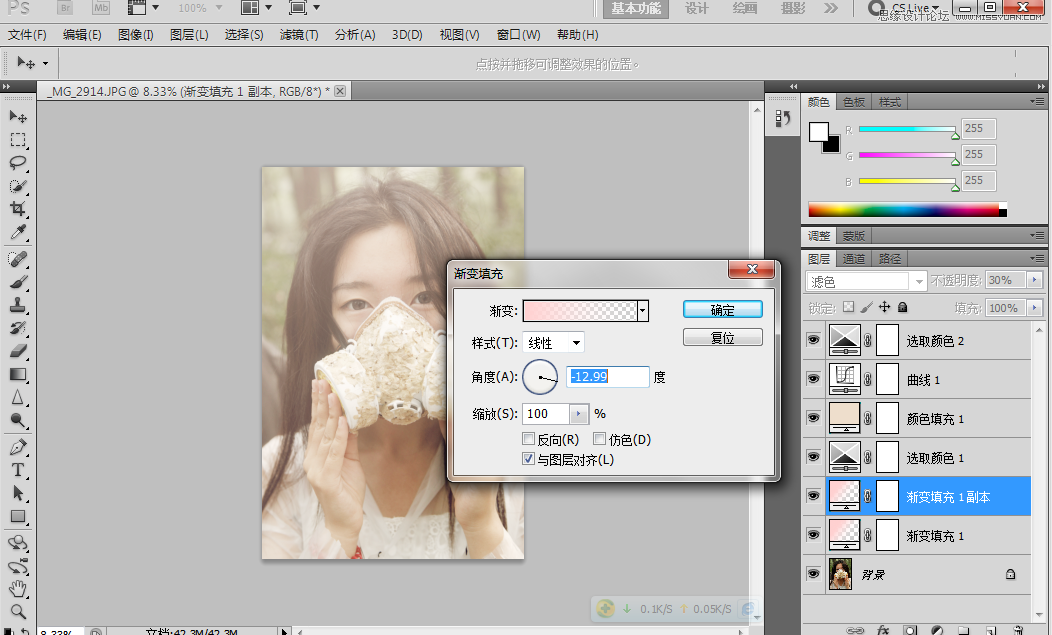Select the History Brush tool

click(18, 328)
